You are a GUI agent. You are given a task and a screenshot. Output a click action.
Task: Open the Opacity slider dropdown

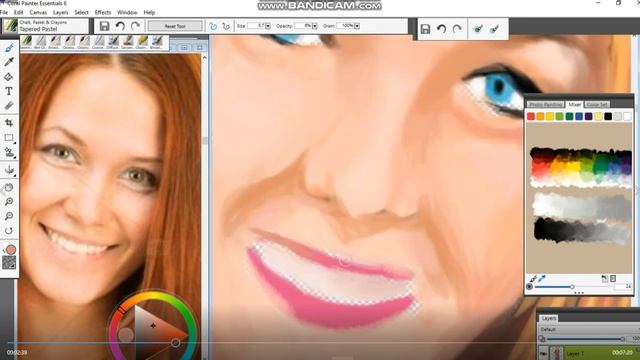pos(315,26)
